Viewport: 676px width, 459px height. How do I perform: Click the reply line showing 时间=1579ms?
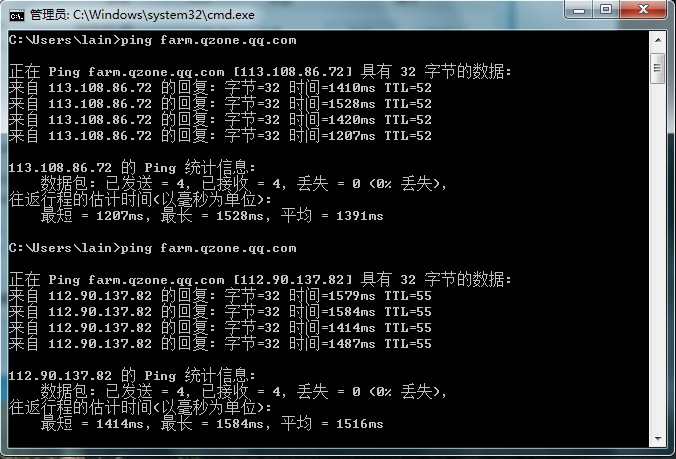click(220, 296)
